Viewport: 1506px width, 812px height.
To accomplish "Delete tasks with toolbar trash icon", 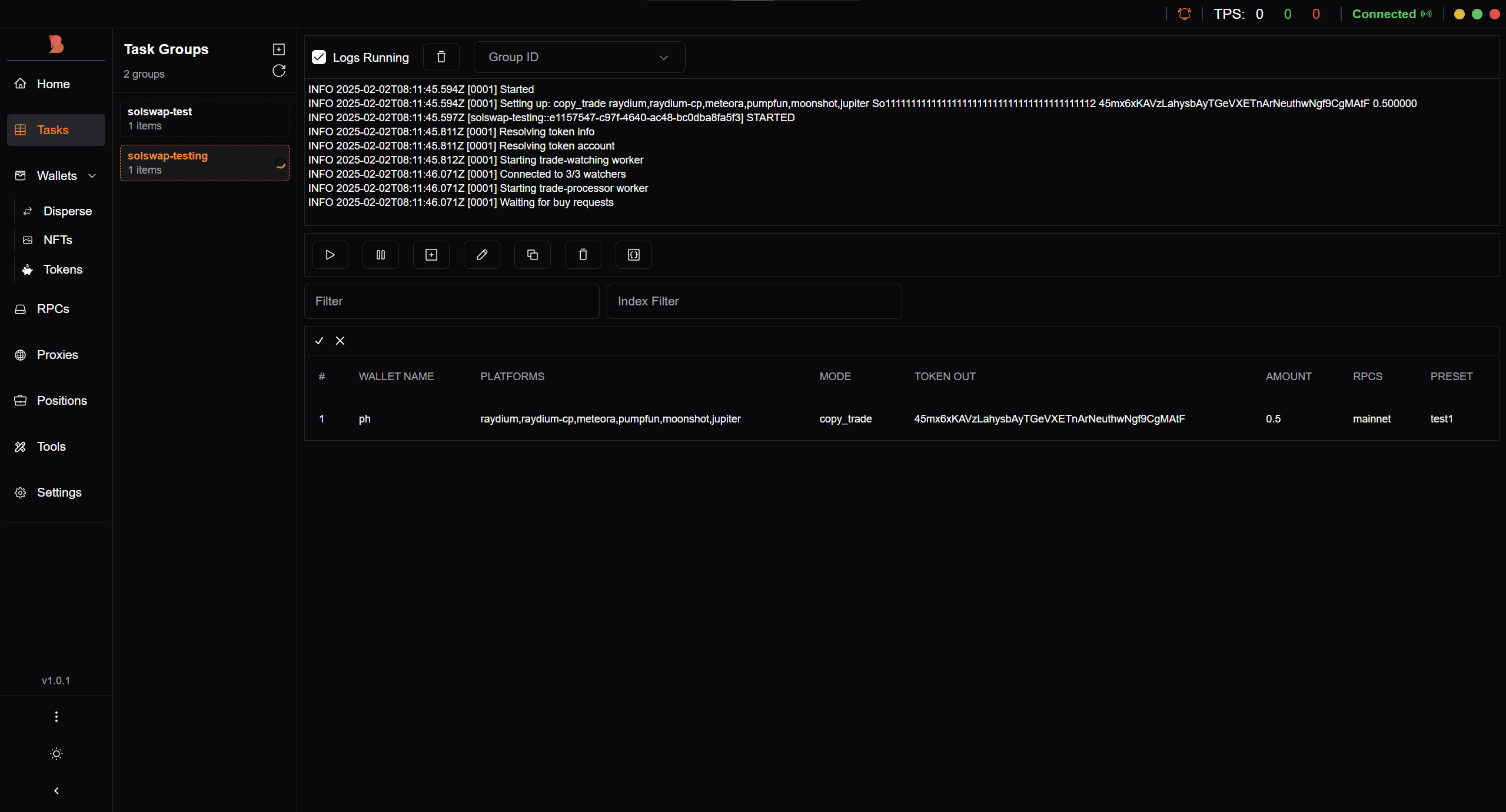I will [x=583, y=255].
